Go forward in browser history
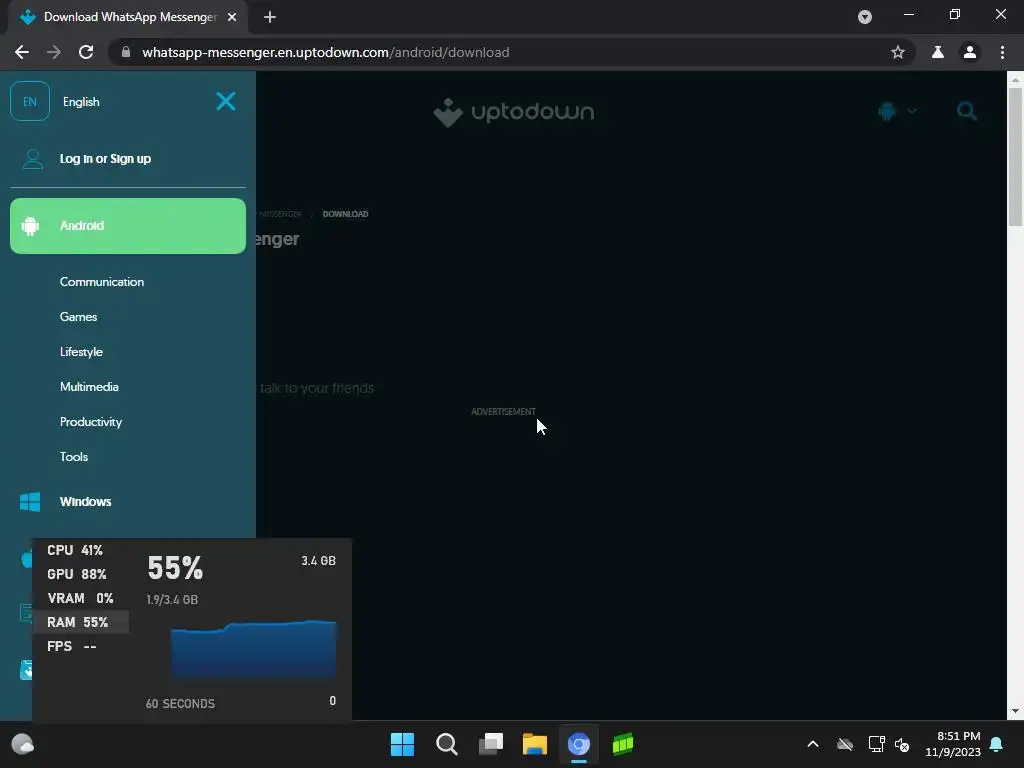Viewport: 1024px width, 768px height. [54, 52]
